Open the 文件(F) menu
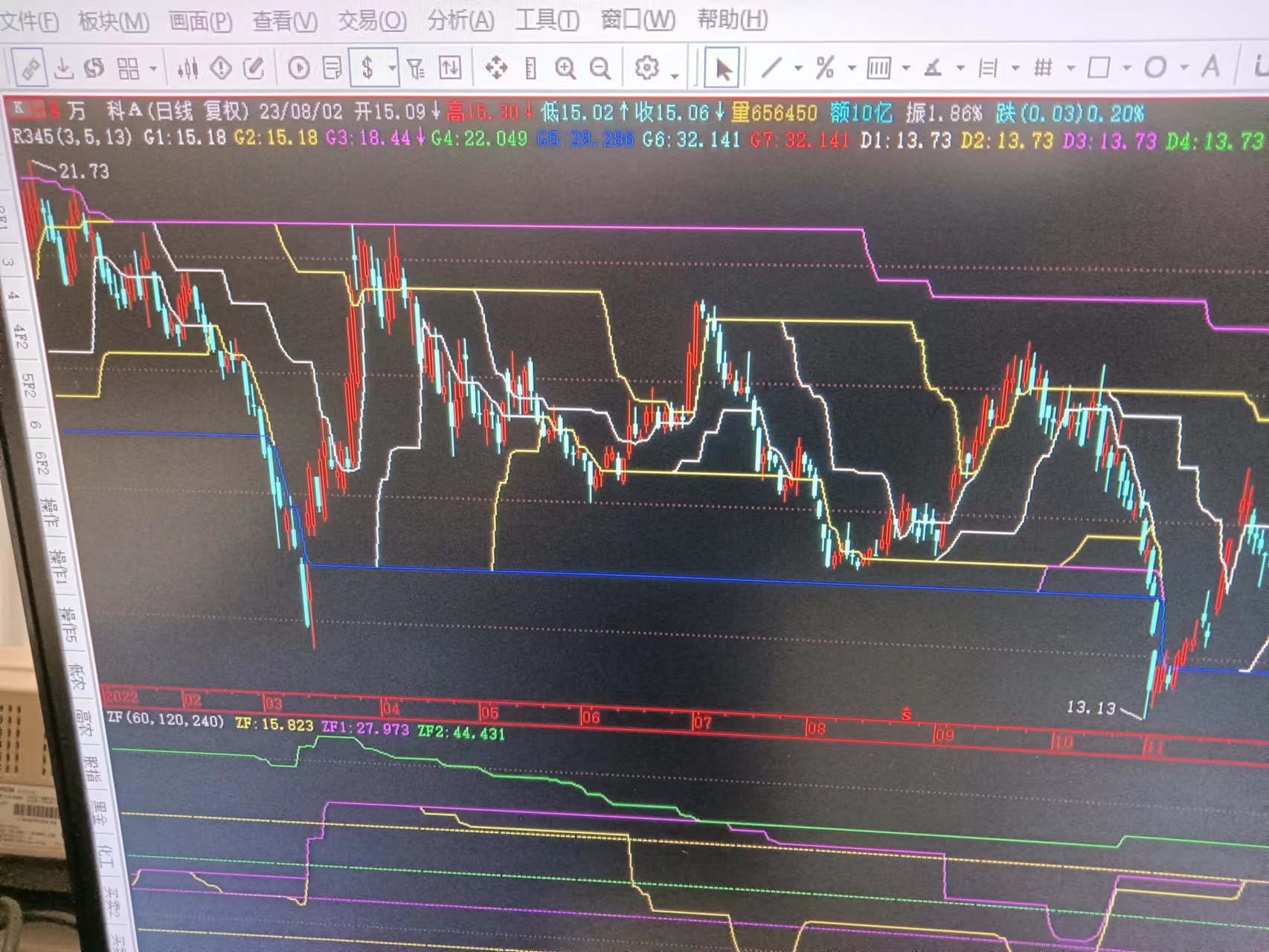Image resolution: width=1269 pixels, height=952 pixels. [28, 21]
